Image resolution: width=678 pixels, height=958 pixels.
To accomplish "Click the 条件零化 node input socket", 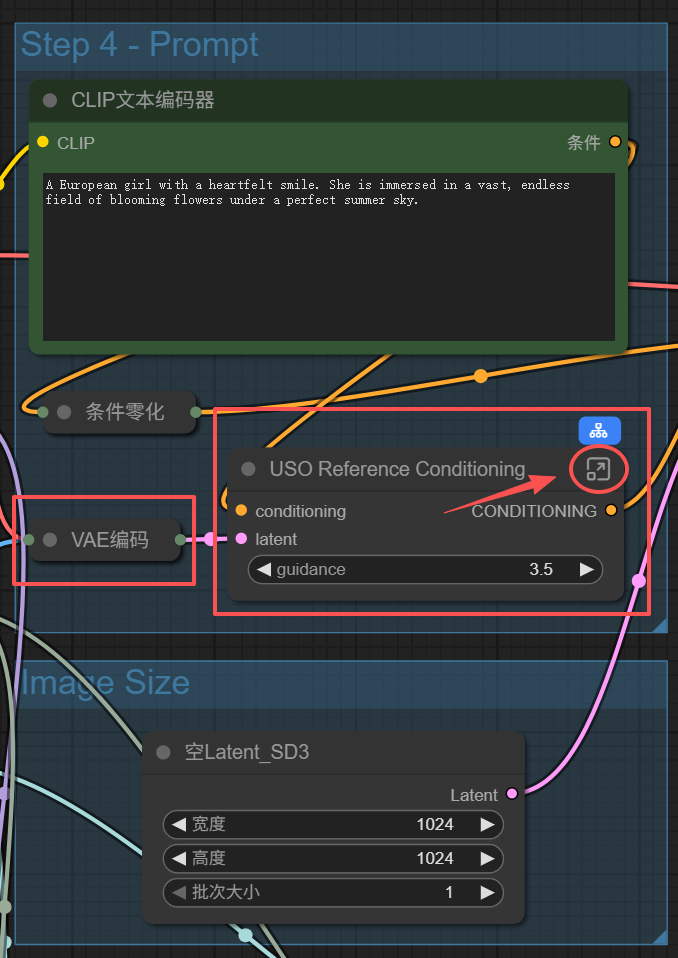I will click(x=43, y=412).
